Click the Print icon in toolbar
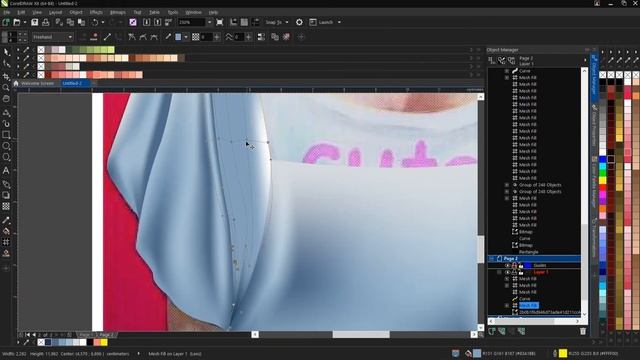Viewport: 640px width, 360px height. (x=45, y=22)
